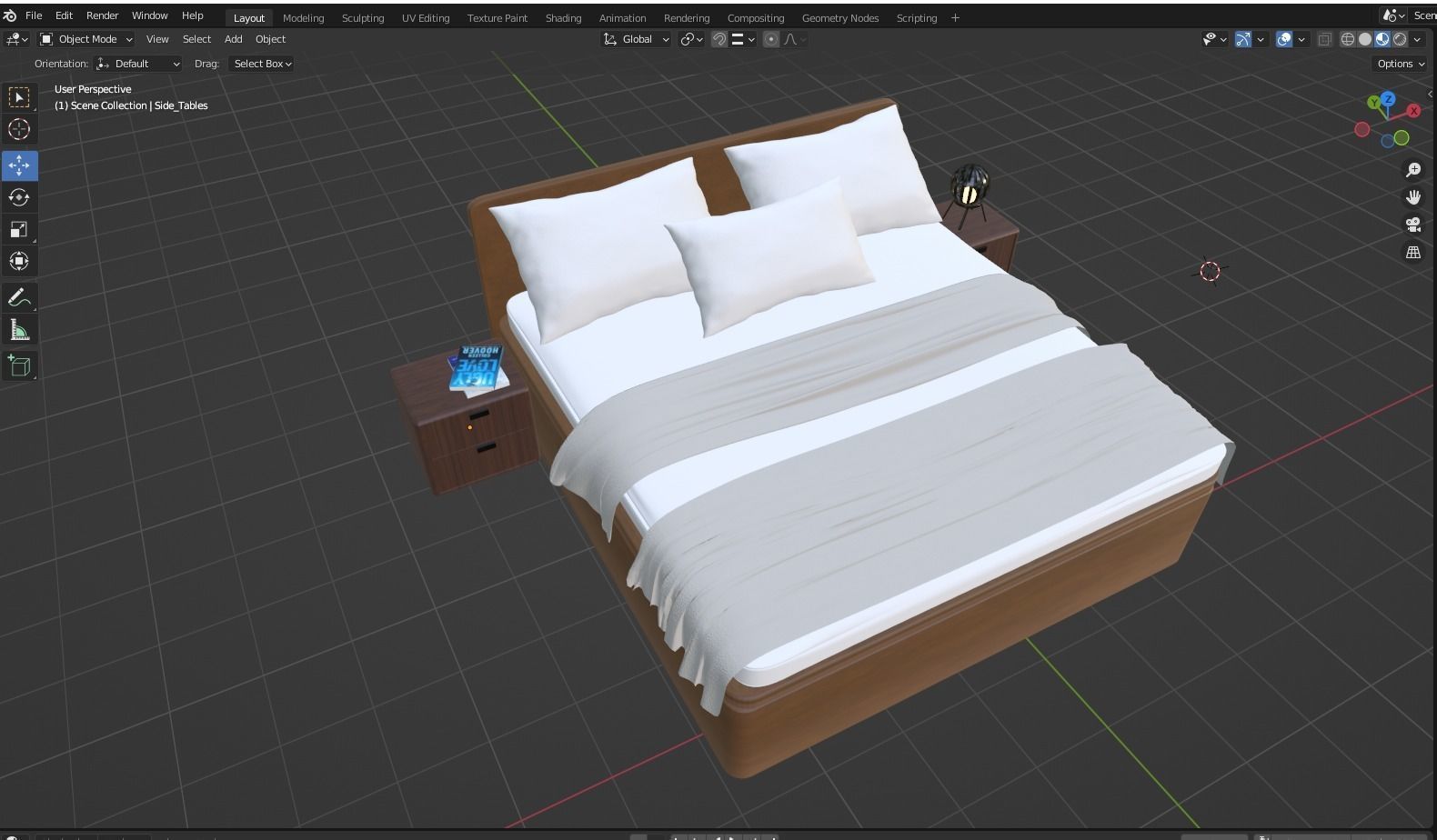Switch to the Texture Paint workspace tab

(497, 18)
